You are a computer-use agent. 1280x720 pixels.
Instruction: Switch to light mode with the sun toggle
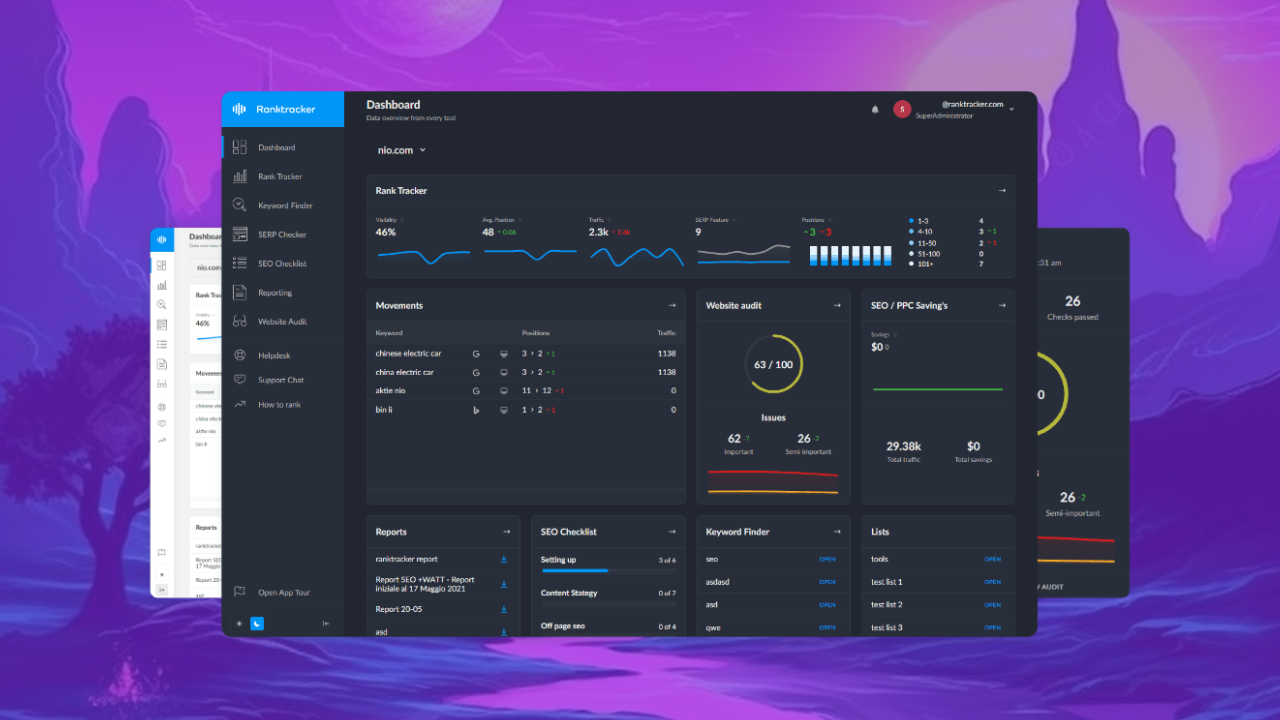coord(239,623)
